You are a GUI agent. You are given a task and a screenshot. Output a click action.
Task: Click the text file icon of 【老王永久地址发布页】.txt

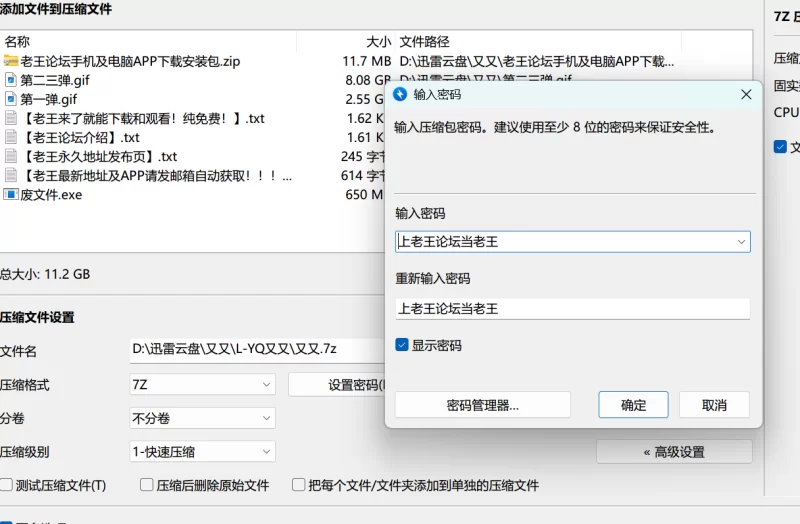[x=11, y=156]
